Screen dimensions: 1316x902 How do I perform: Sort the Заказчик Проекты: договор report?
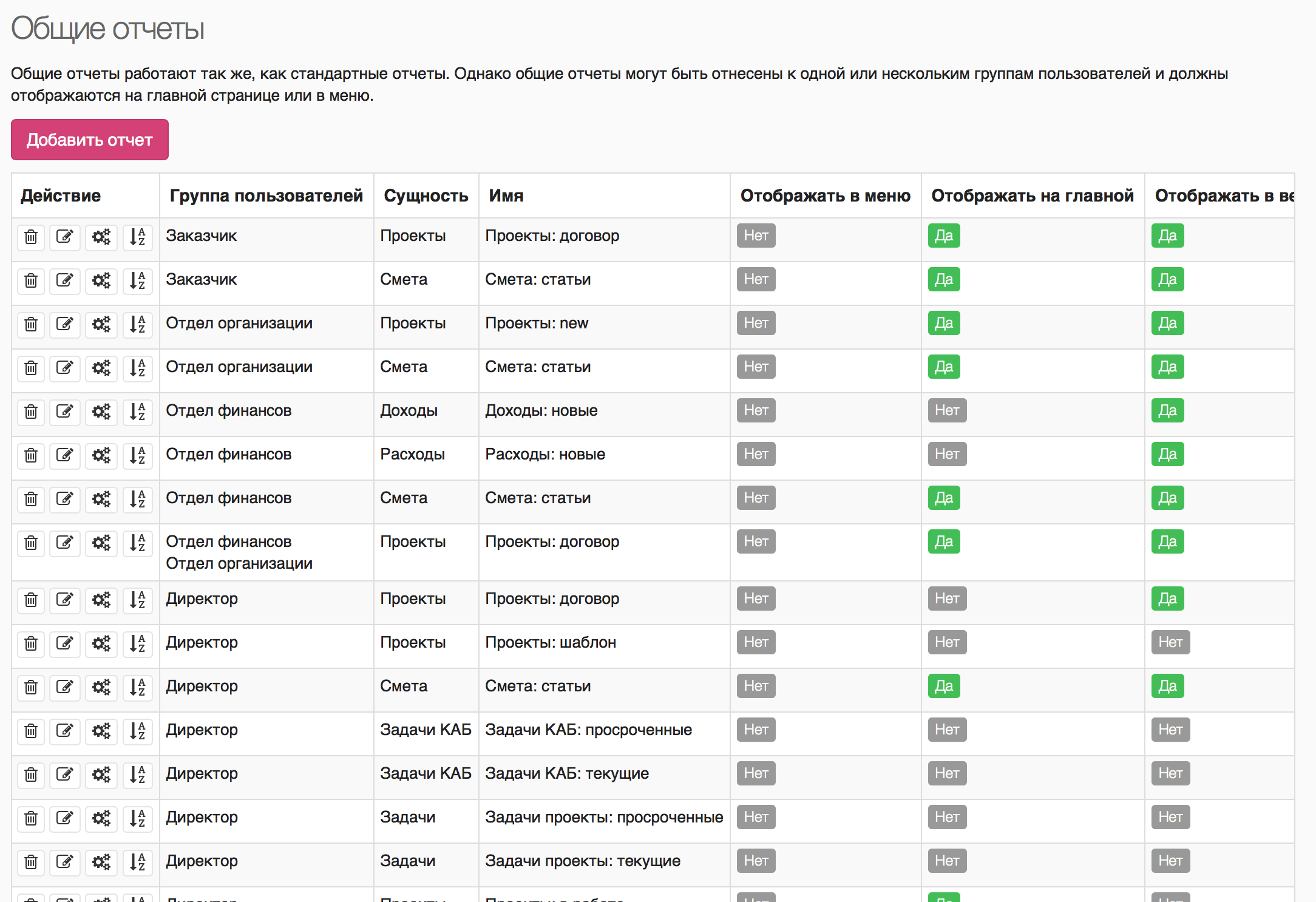click(138, 237)
